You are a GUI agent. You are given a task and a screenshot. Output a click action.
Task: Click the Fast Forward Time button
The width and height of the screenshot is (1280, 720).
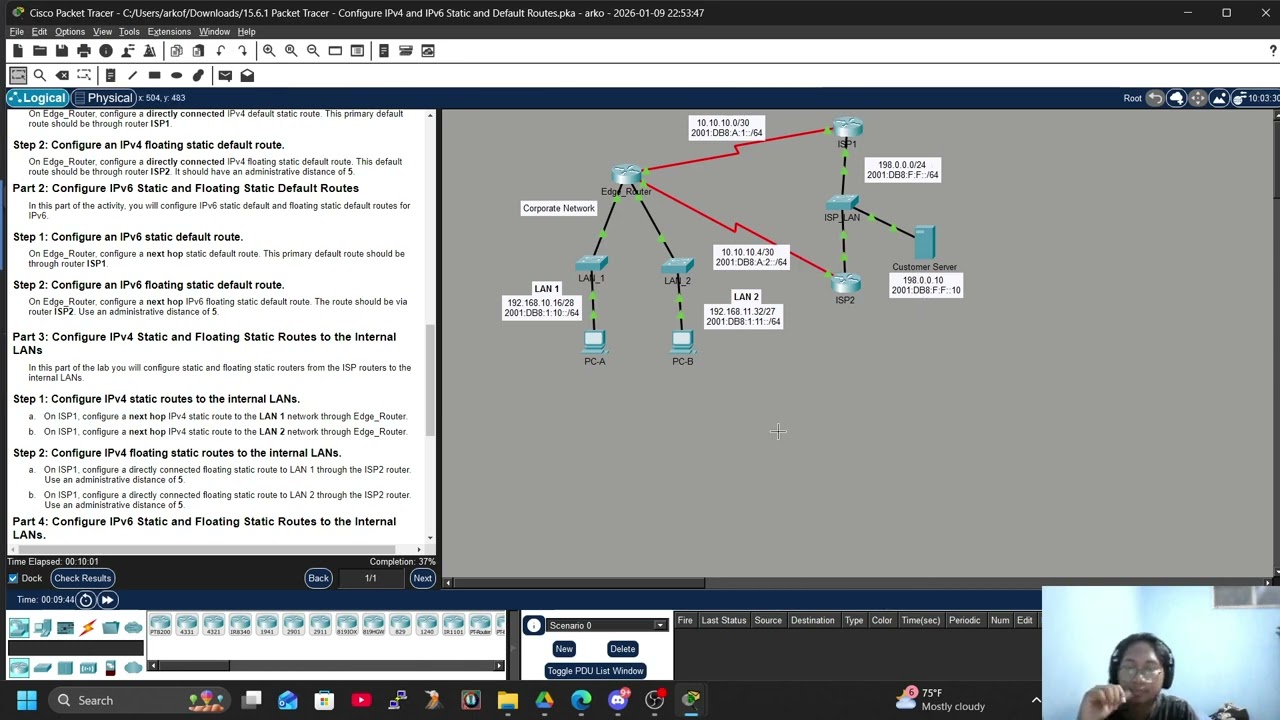coord(107,600)
